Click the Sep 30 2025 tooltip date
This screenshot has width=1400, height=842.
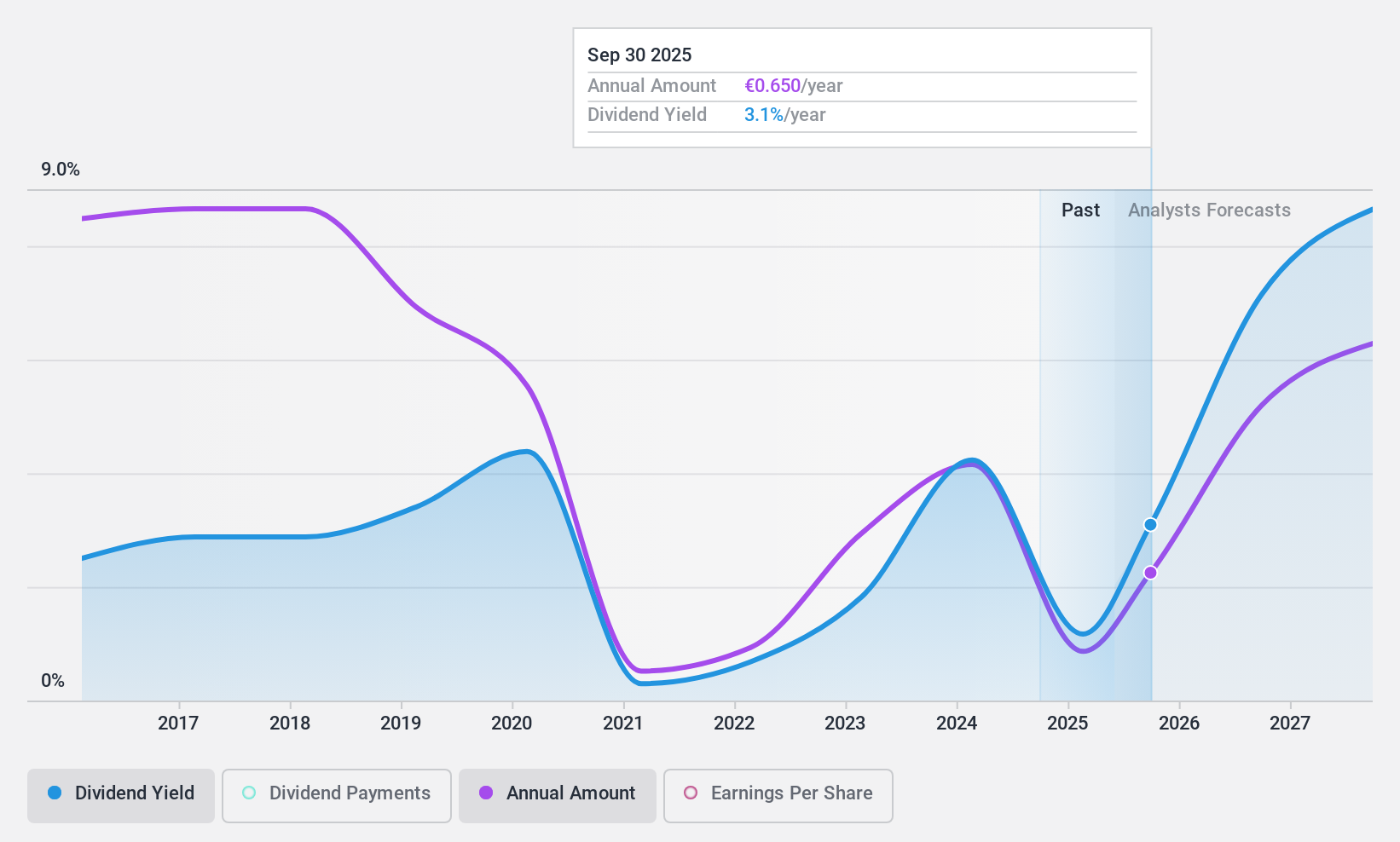pyautogui.click(x=639, y=55)
